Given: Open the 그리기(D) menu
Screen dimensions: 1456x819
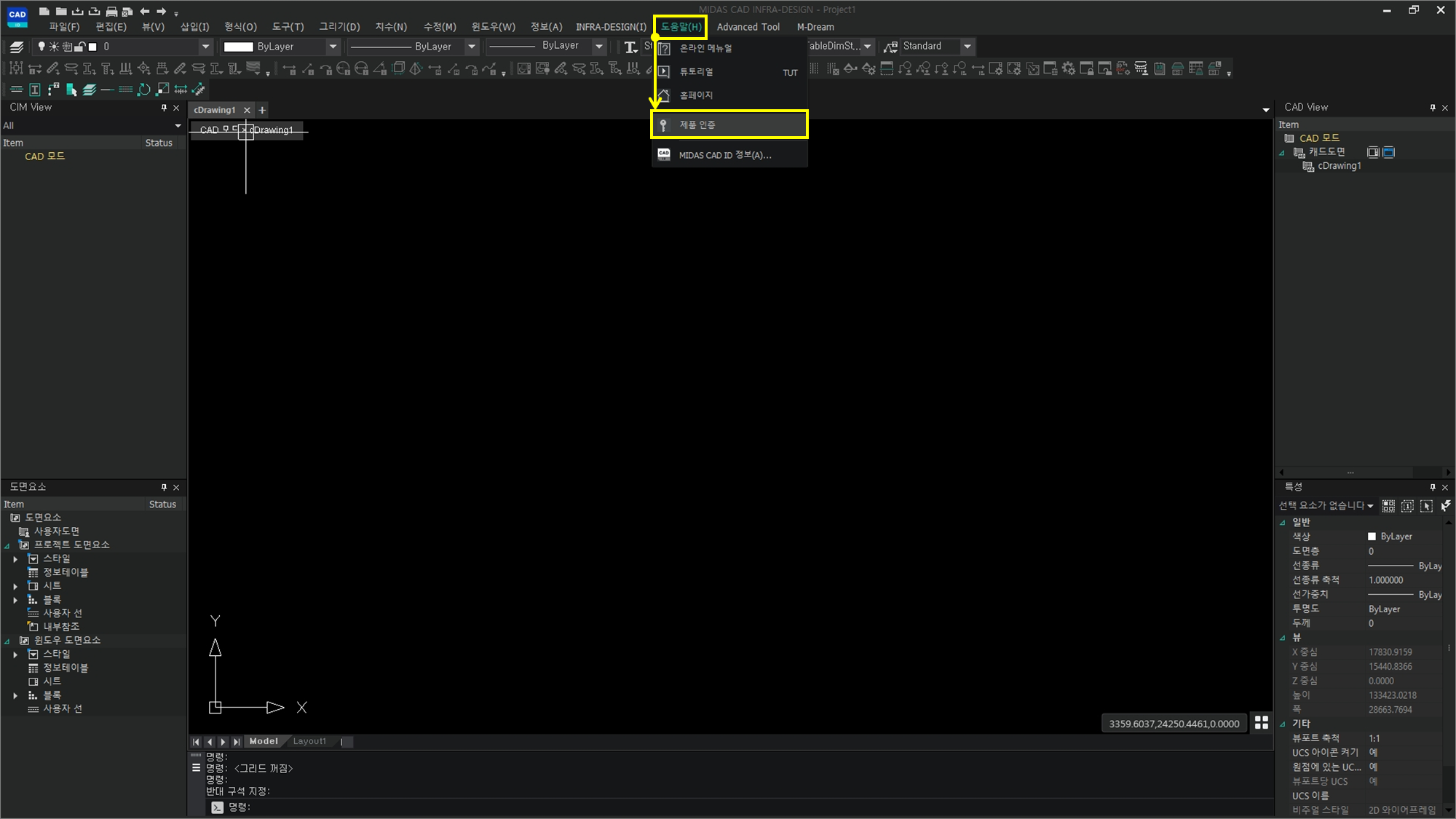Looking at the screenshot, I should pyautogui.click(x=339, y=27).
